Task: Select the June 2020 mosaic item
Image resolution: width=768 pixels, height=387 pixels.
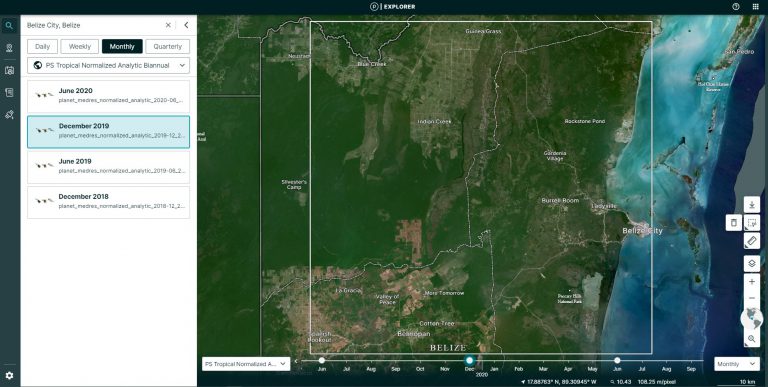Action: [108, 97]
